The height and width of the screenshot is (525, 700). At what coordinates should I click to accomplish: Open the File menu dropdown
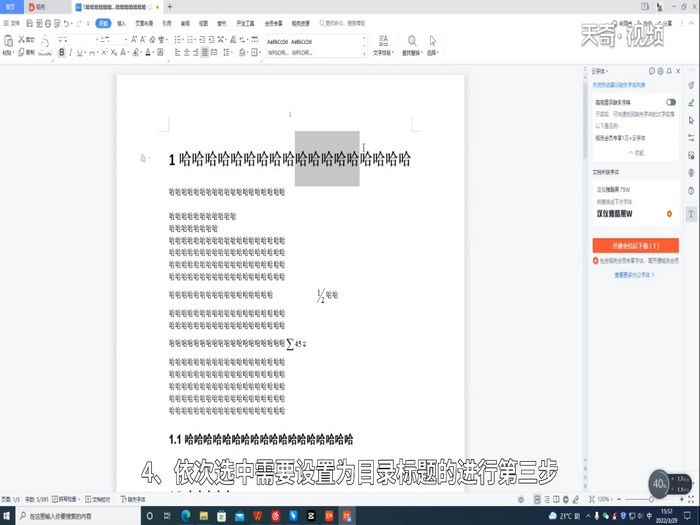(x=15, y=21)
